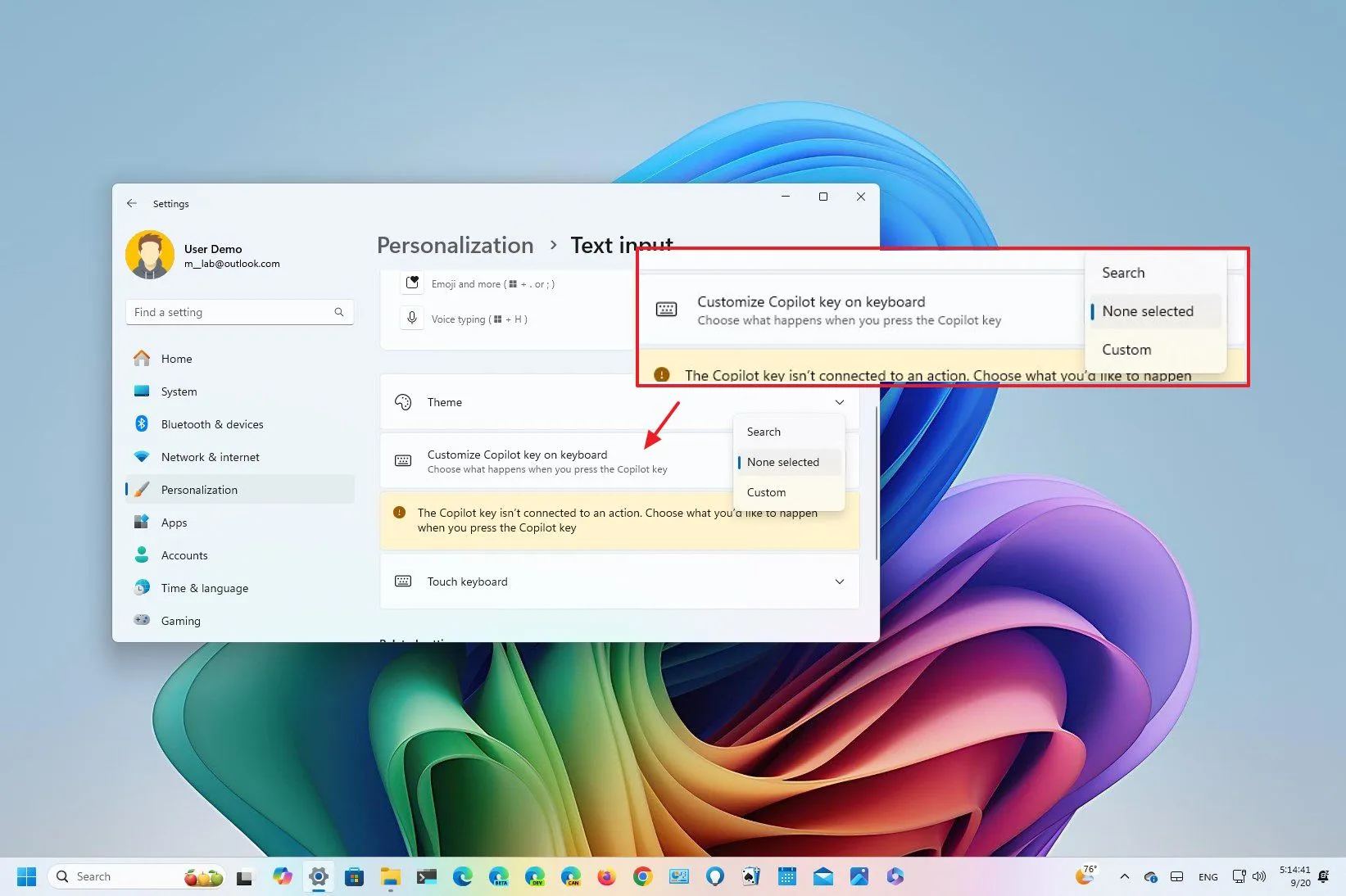
Task: Click the taskbar Search box
Action: 137,876
